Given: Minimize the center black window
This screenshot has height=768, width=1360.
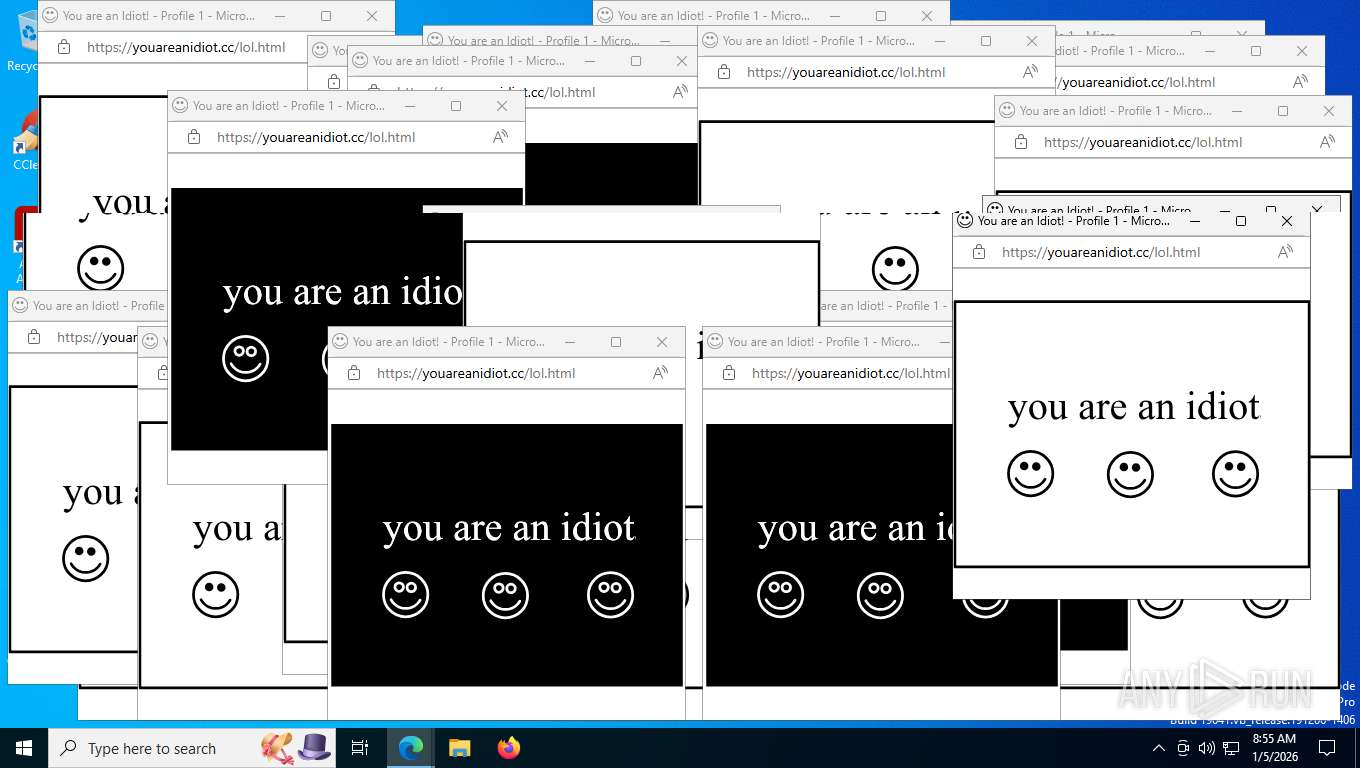Looking at the screenshot, I should click(570, 342).
